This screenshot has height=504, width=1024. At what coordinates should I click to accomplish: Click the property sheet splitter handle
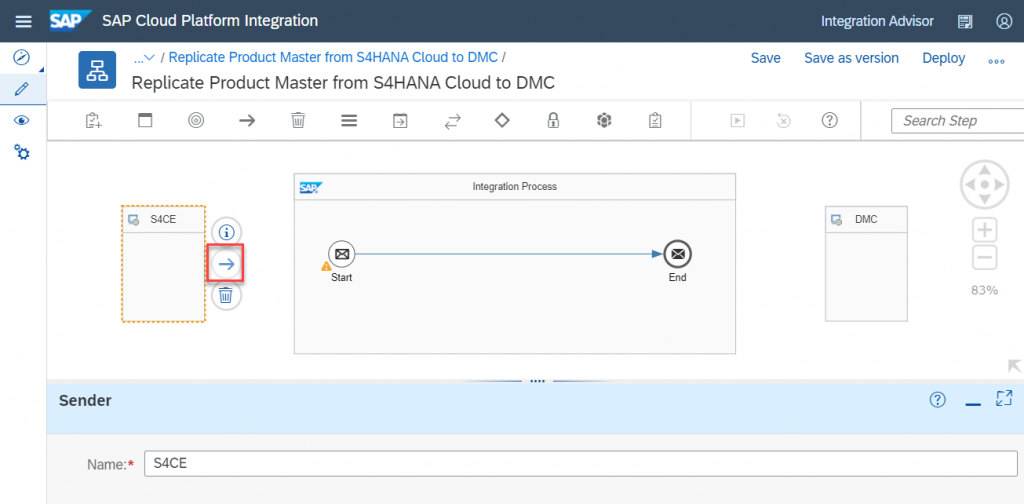tap(537, 381)
